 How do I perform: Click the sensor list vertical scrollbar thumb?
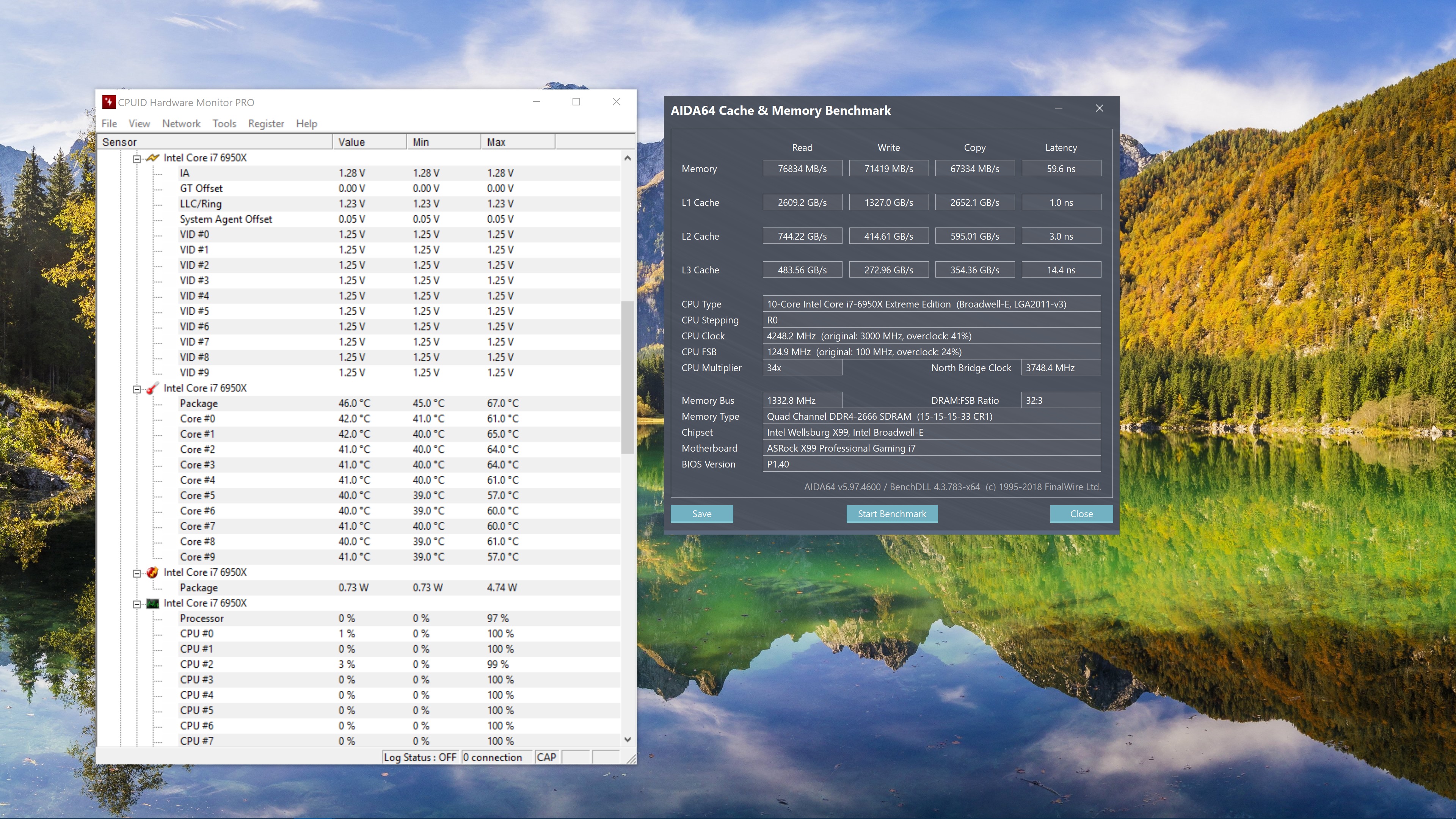pyautogui.click(x=628, y=377)
